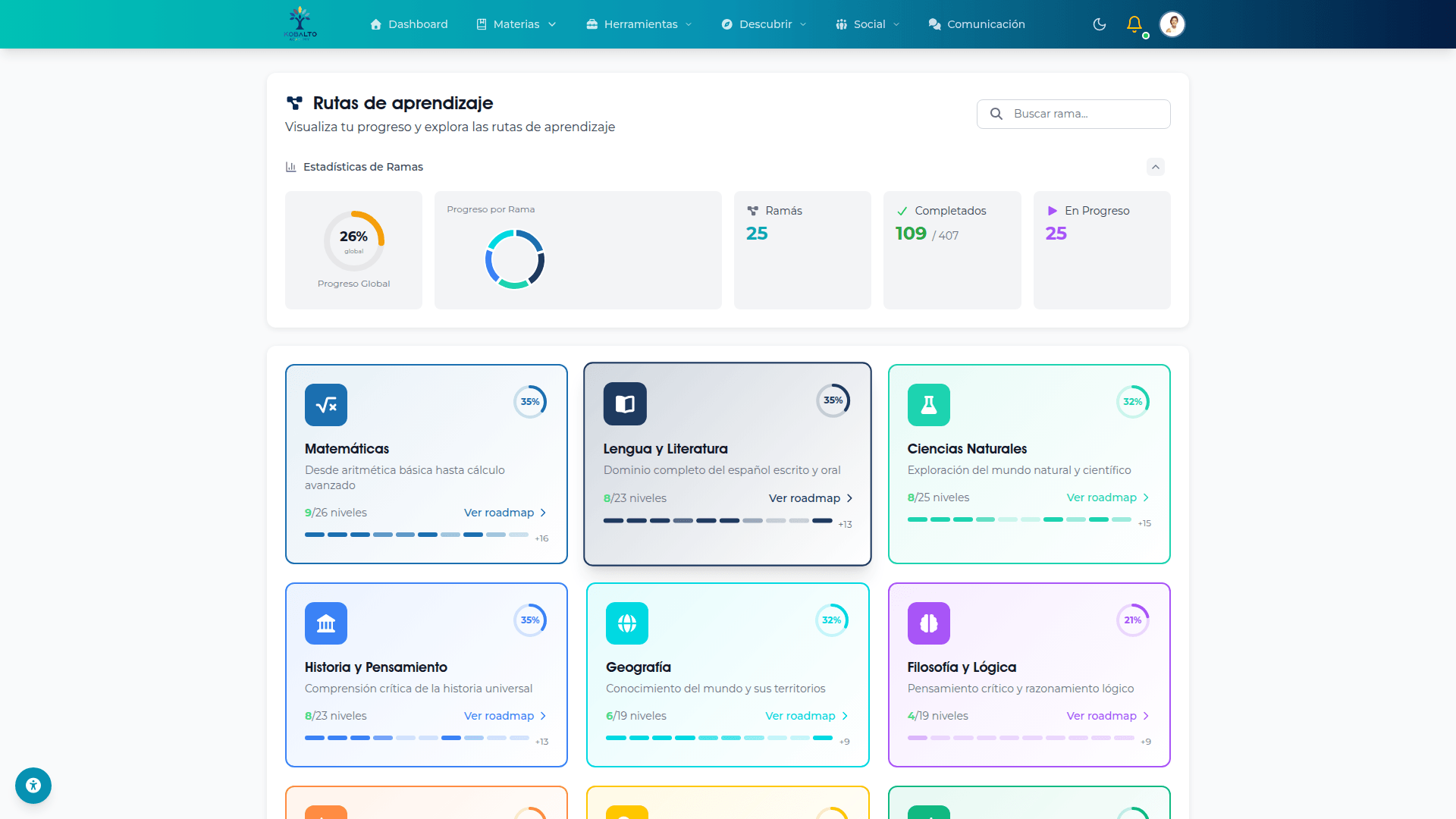Click the Filosofía y Lógica brain icon
Image resolution: width=1456 pixels, height=819 pixels.
tap(929, 623)
